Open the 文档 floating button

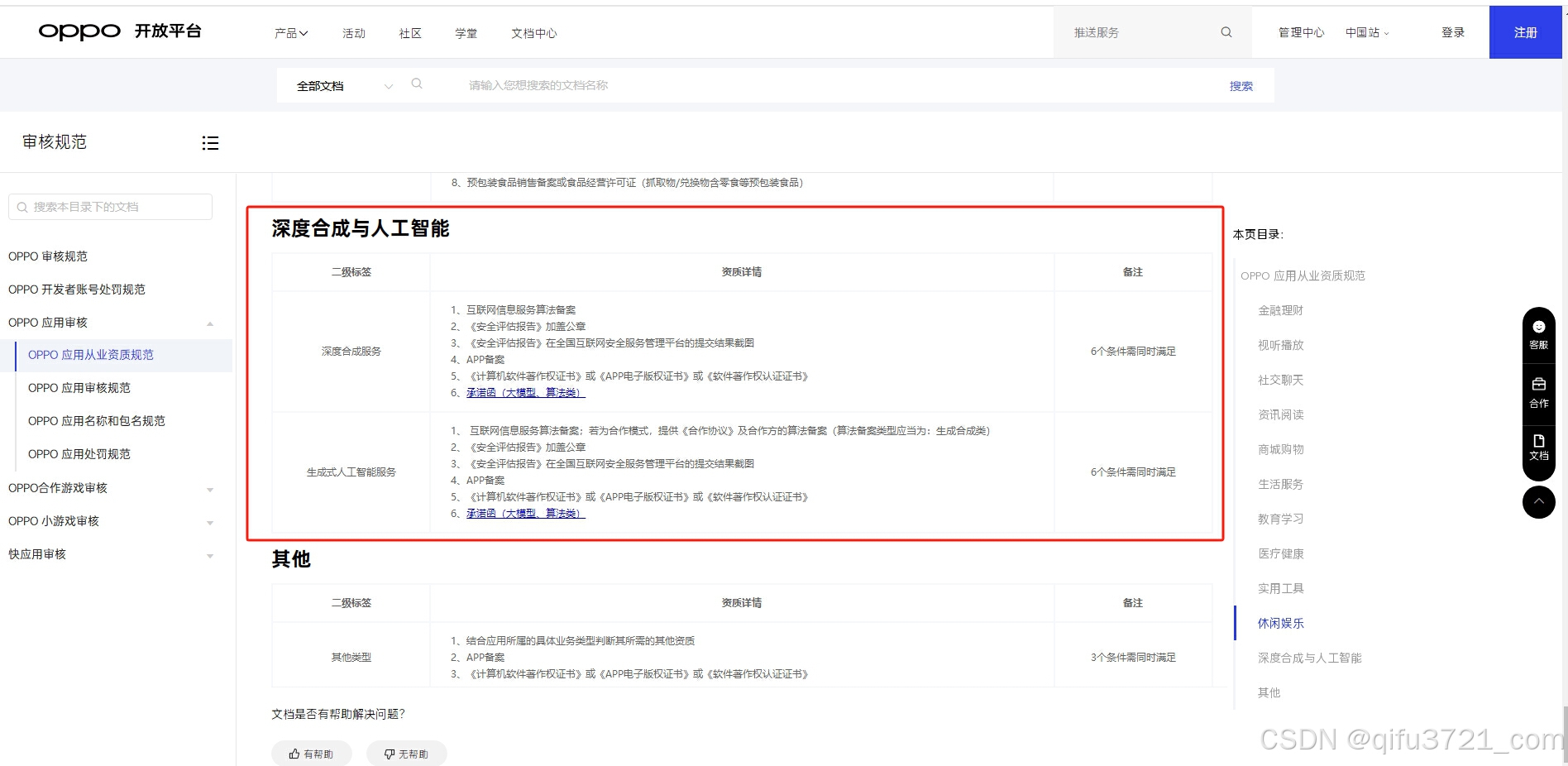[1539, 448]
